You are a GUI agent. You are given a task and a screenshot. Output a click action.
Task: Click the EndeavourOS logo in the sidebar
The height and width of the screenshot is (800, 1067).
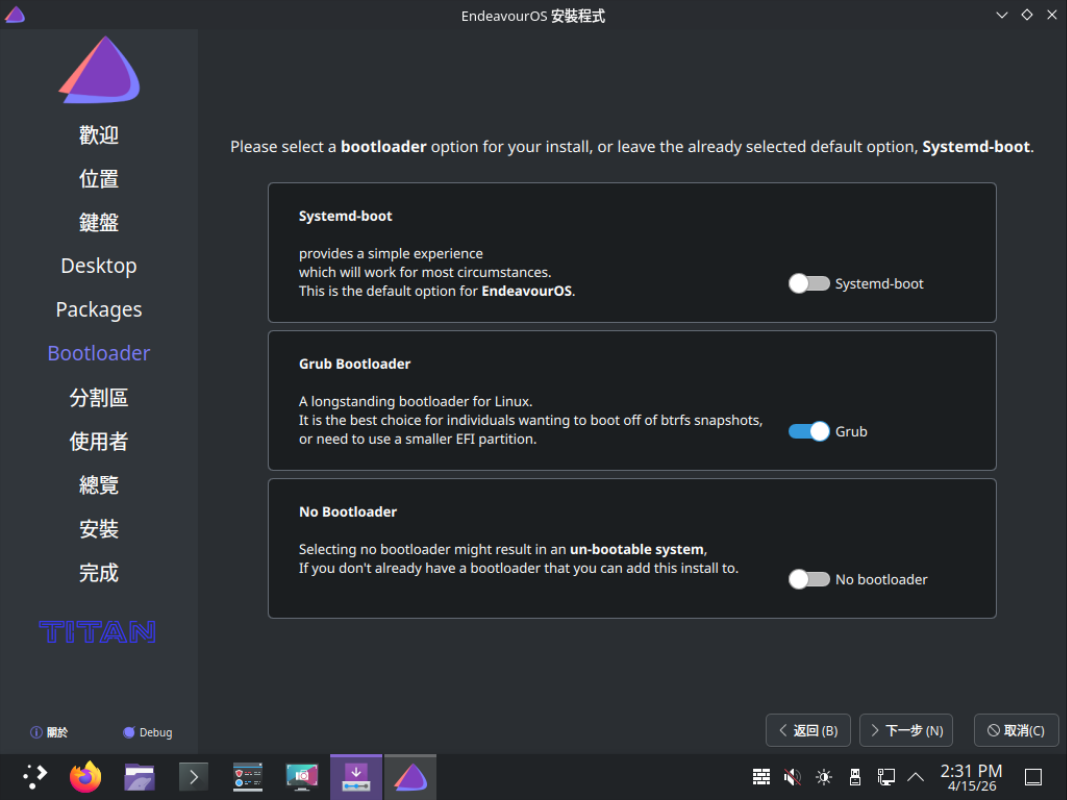point(99,70)
